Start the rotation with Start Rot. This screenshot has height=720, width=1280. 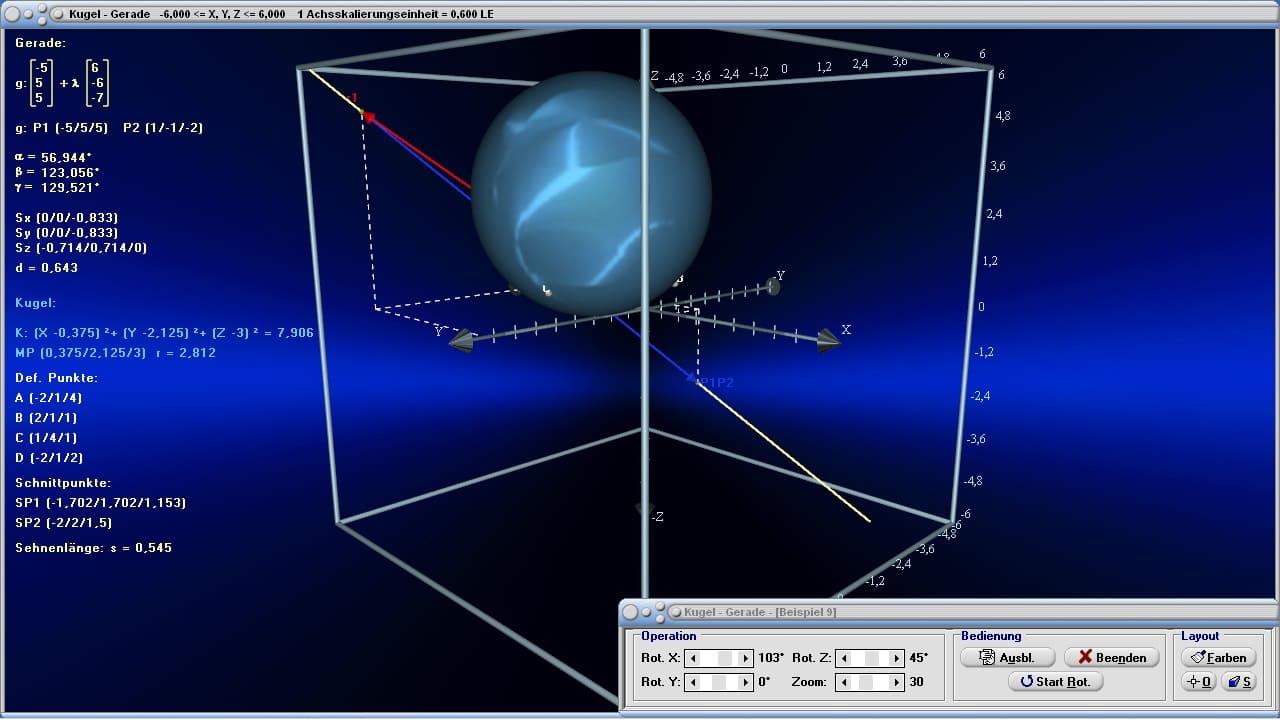pos(1055,682)
